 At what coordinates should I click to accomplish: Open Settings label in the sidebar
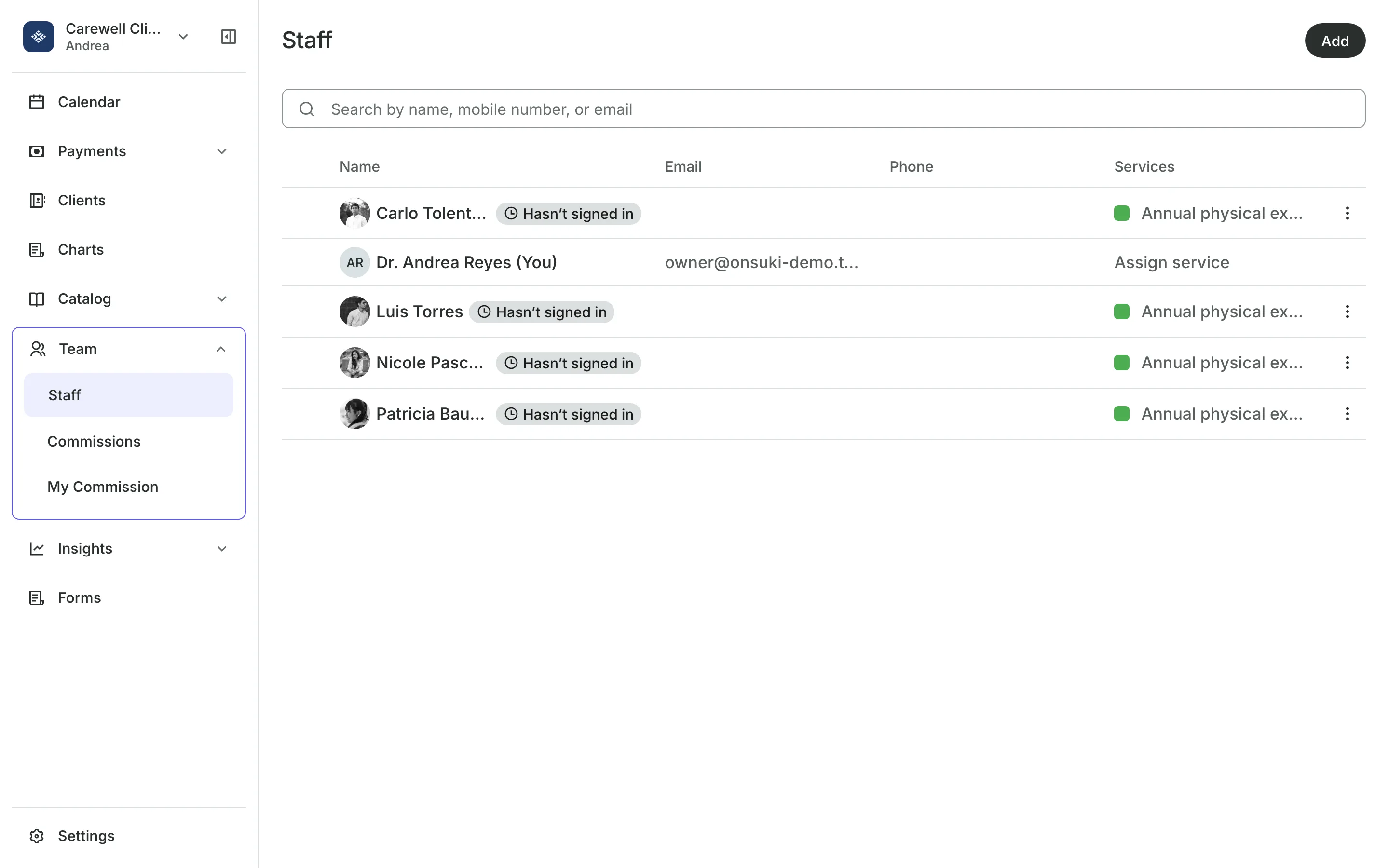point(86,836)
